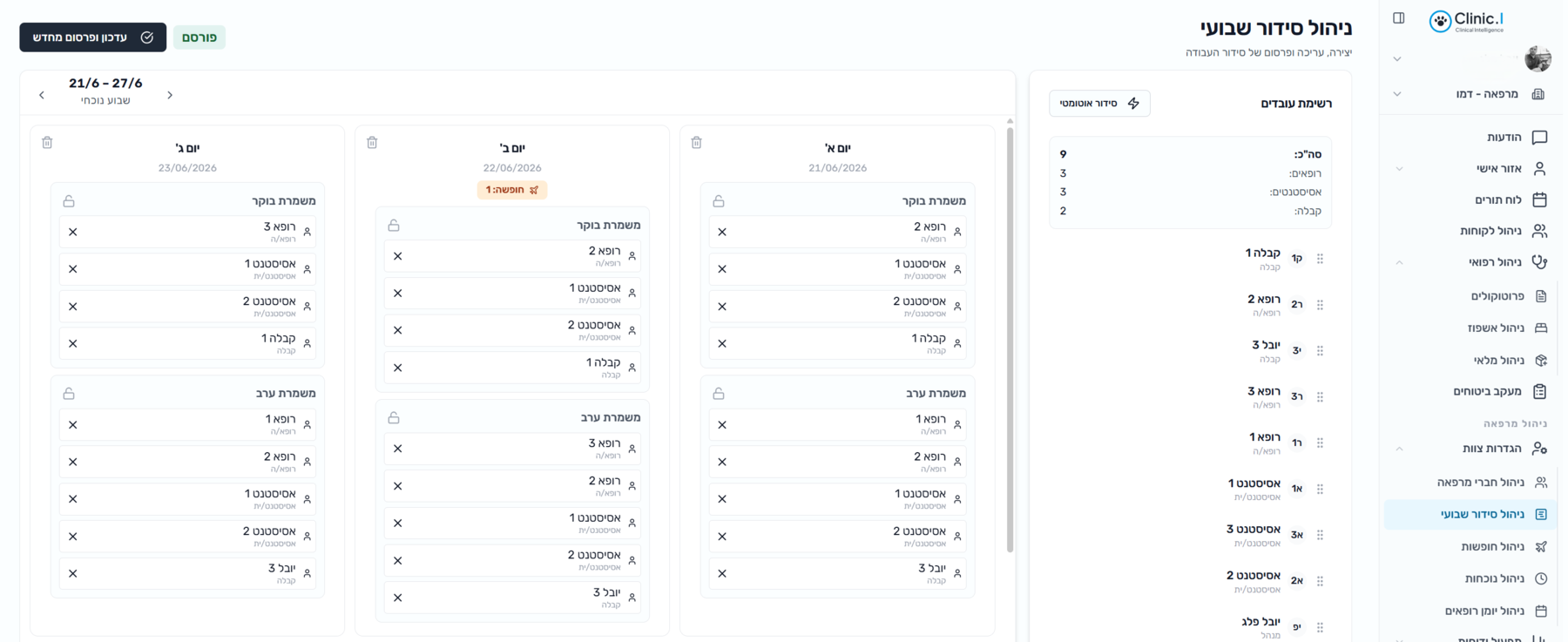Screen dimensions: 1568x642
Task: Open the user profile avatar
Action: coord(1538,58)
